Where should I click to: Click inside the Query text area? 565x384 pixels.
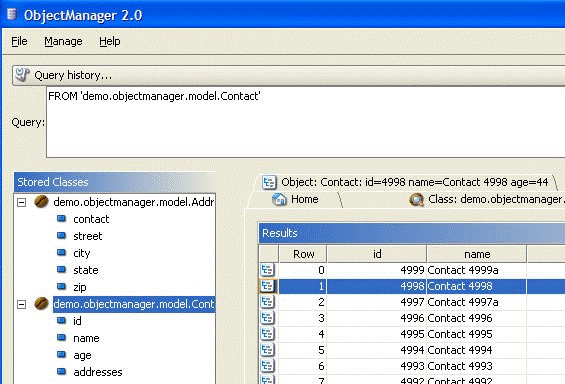coord(306,122)
